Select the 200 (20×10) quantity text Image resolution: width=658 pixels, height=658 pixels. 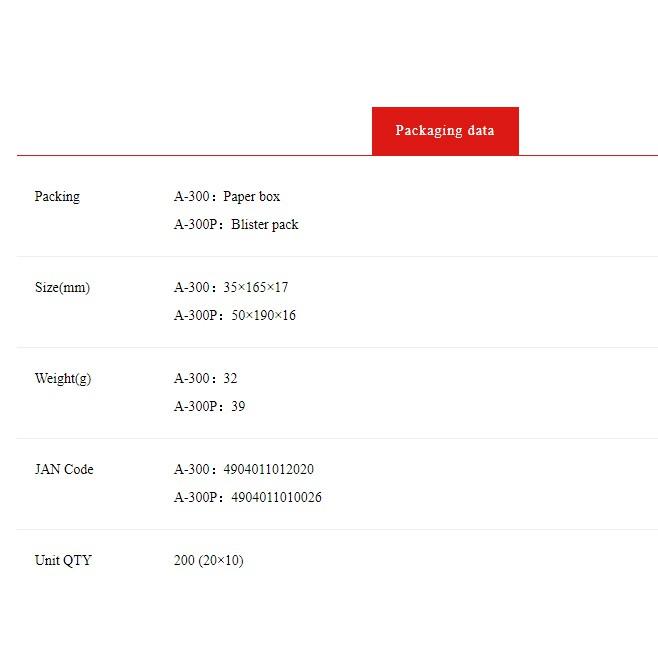(x=209, y=560)
